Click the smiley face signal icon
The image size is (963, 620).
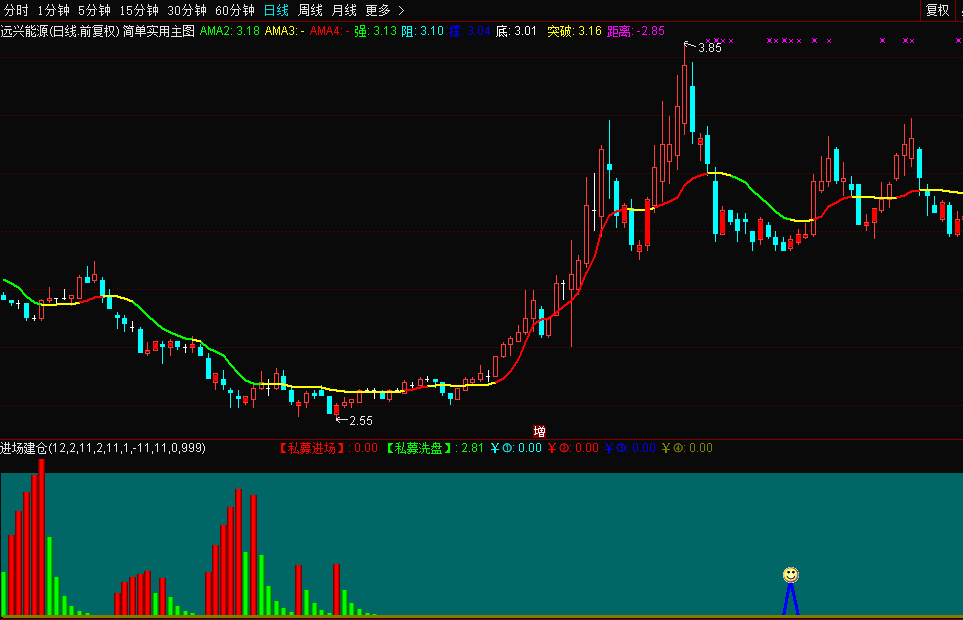tap(791, 575)
